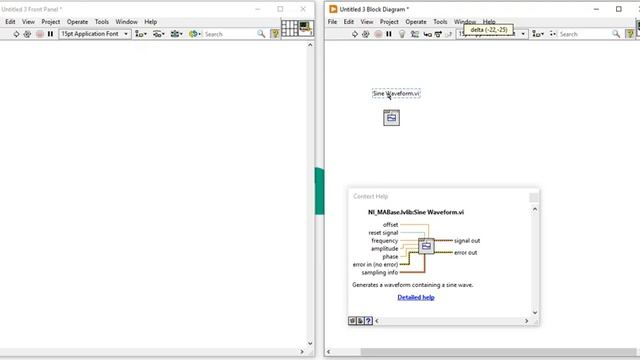The height and width of the screenshot is (360, 640).
Task: Open Edit menu in Block Diagram window
Action: click(x=349, y=22)
